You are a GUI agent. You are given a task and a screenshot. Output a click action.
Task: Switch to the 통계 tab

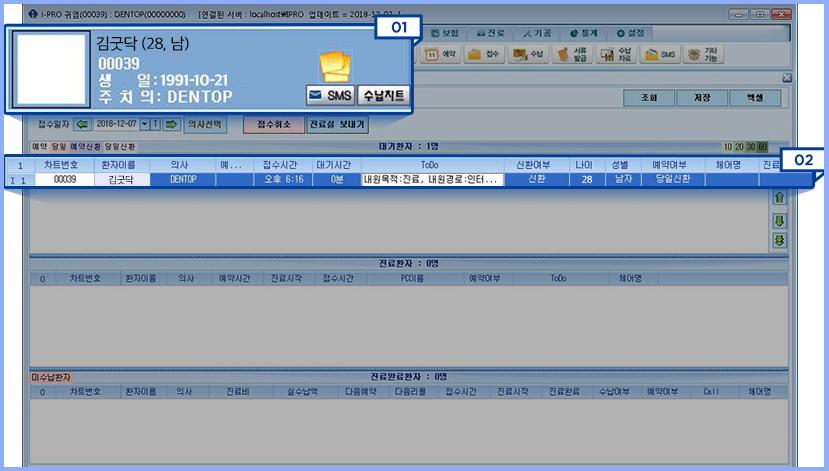(x=584, y=33)
